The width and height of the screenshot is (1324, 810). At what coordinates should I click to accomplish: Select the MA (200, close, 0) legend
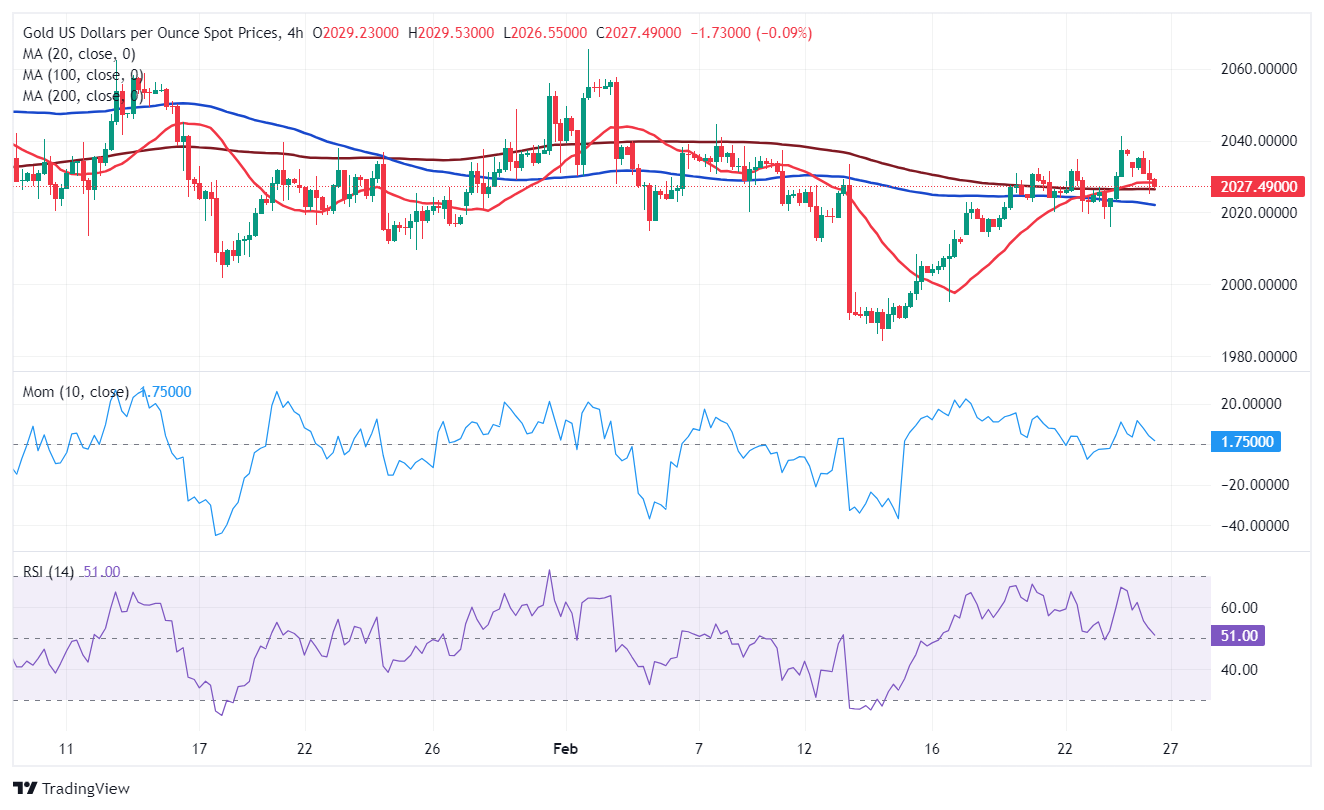(x=83, y=96)
